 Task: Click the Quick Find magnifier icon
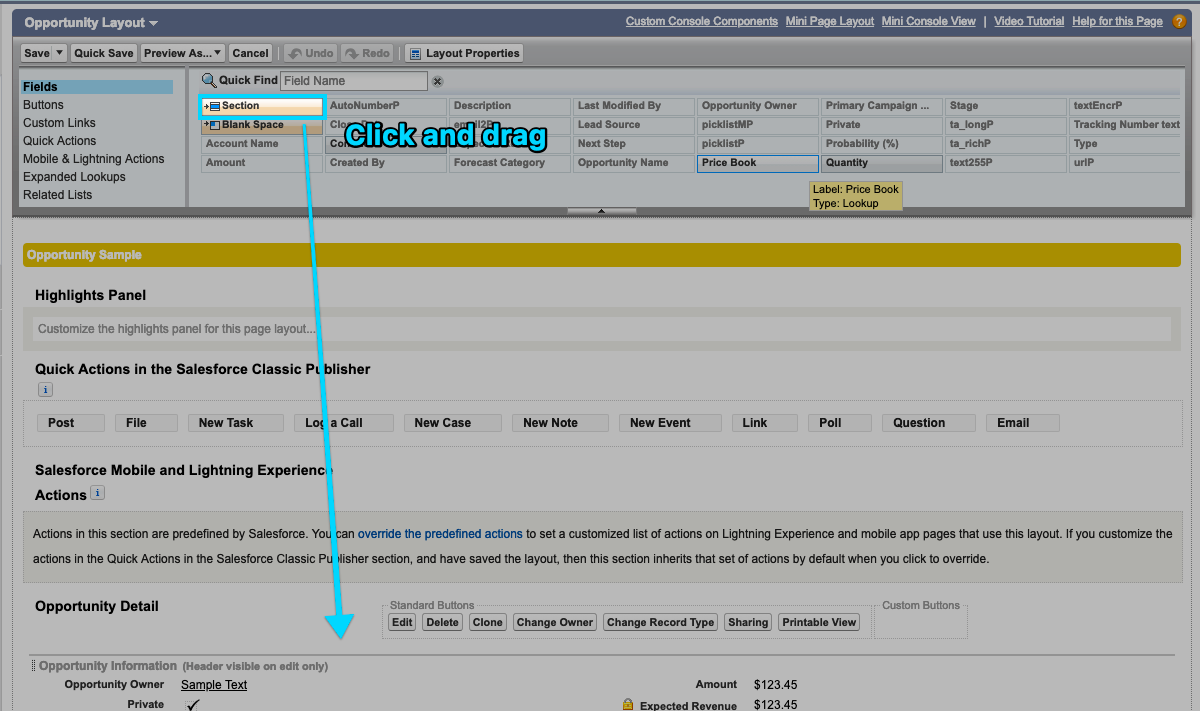(209, 80)
